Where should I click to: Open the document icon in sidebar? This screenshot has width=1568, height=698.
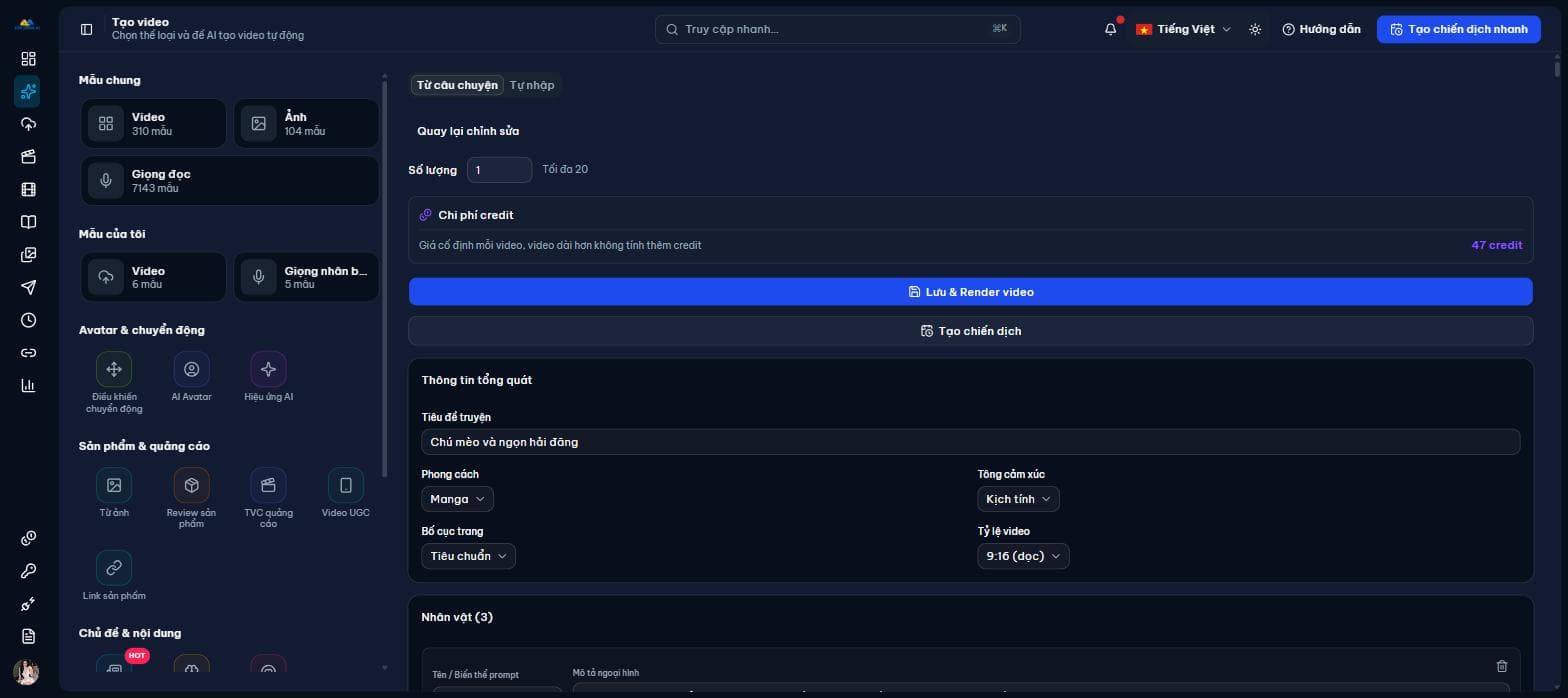[28, 637]
